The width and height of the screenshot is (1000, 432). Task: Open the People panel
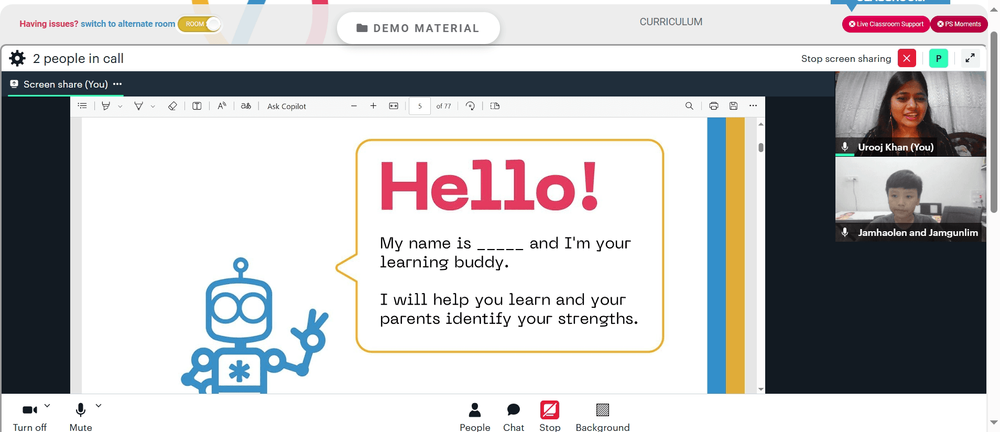click(x=474, y=417)
